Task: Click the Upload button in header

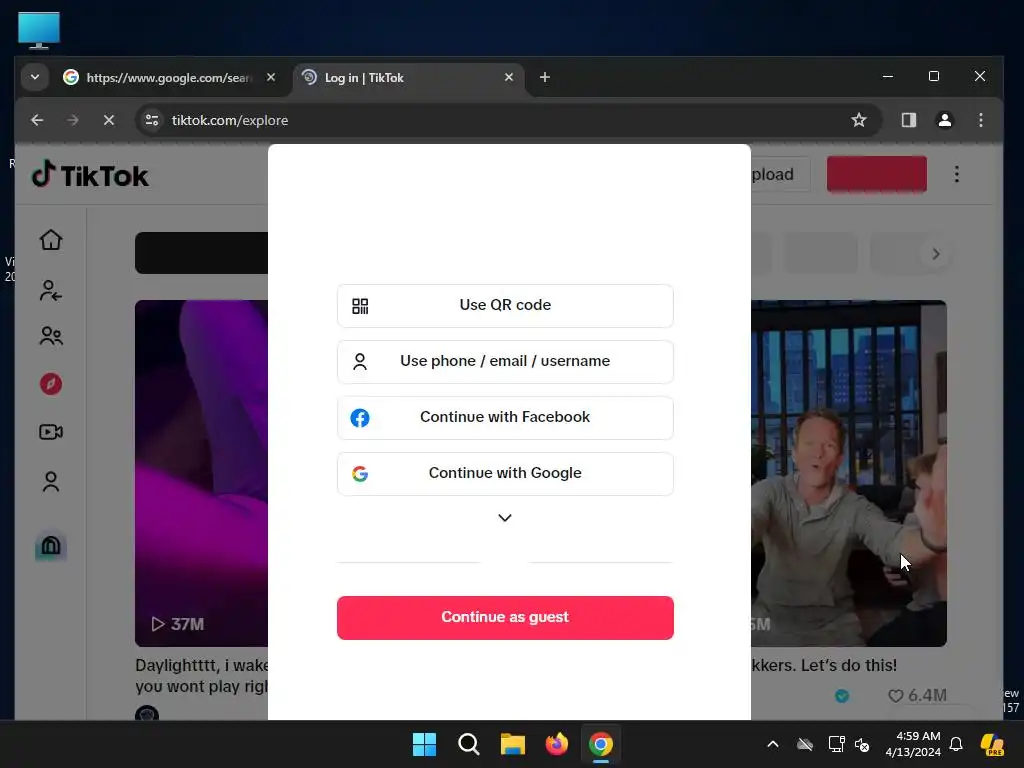Action: tap(780, 174)
